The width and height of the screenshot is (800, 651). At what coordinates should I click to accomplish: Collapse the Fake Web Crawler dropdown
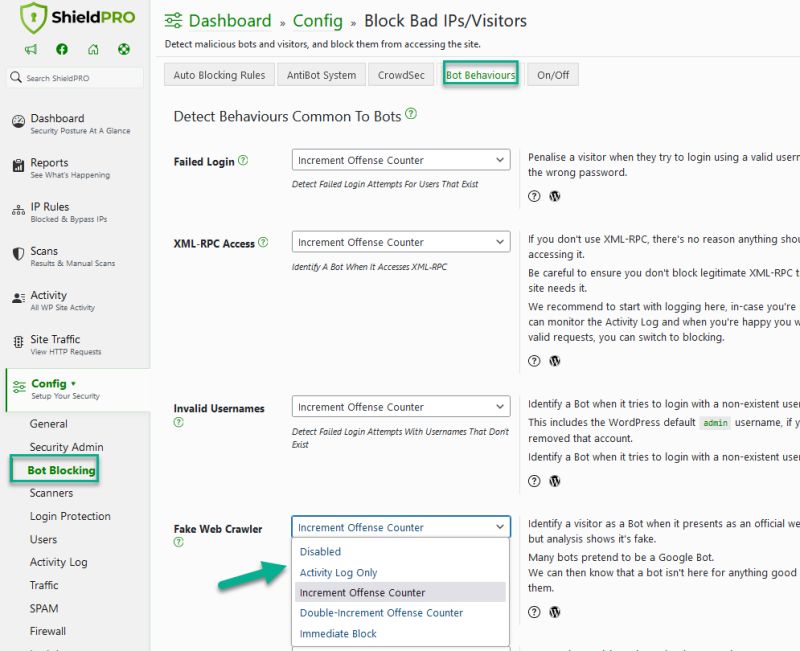401,527
